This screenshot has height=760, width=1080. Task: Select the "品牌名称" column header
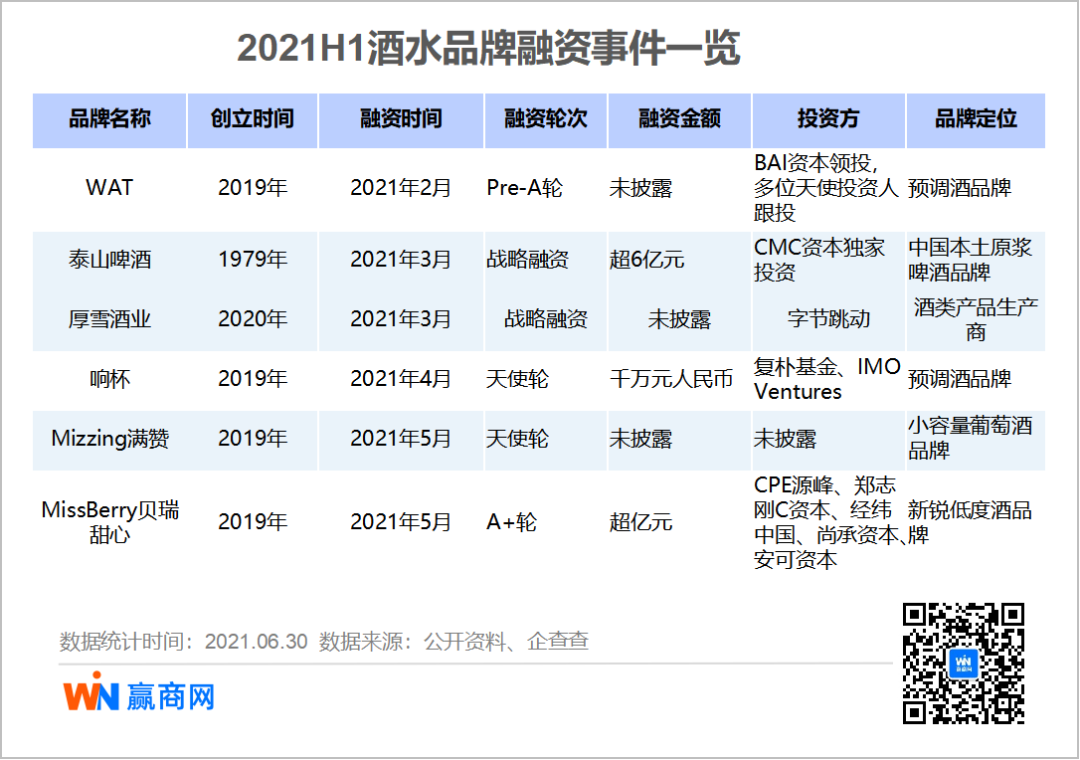tap(110, 119)
